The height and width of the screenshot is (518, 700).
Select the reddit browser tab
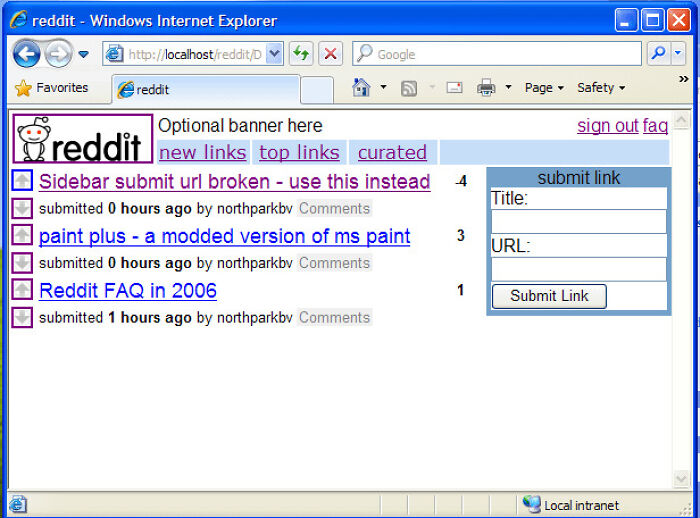(x=205, y=90)
